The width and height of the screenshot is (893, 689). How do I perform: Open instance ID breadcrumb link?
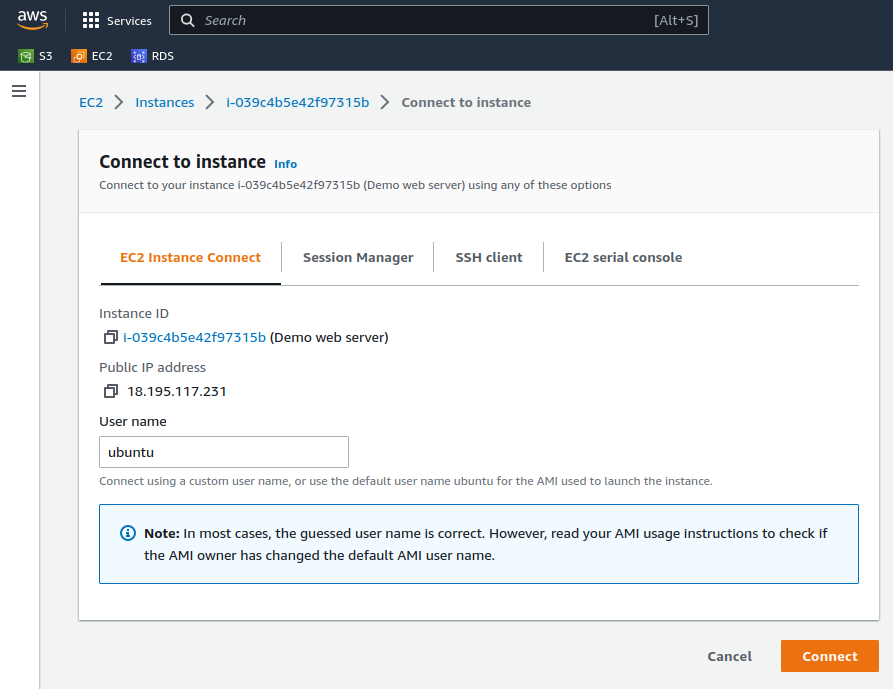click(x=297, y=102)
